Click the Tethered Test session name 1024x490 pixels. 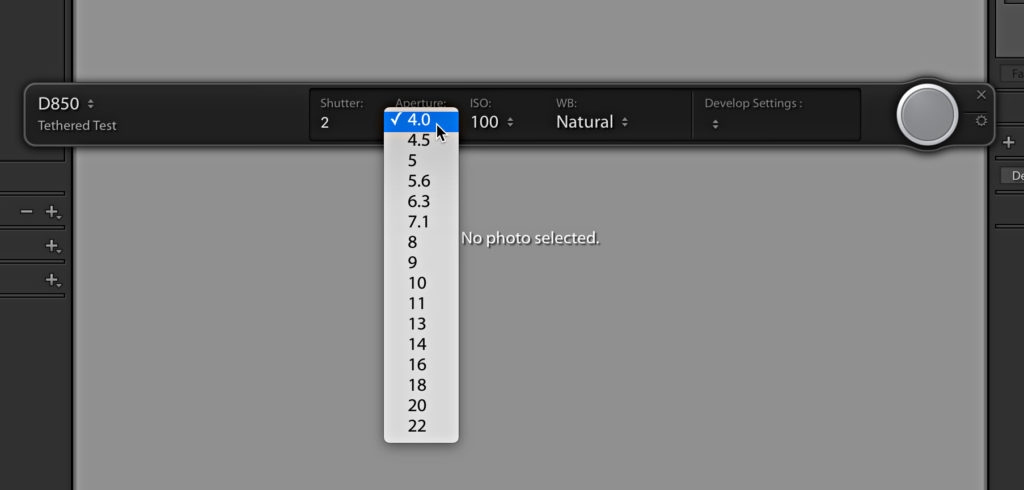coord(77,125)
